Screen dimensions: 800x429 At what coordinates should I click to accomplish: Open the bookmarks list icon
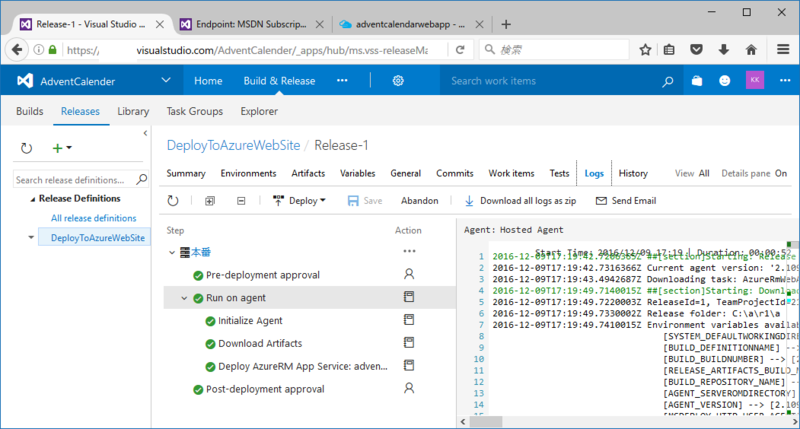(669, 49)
